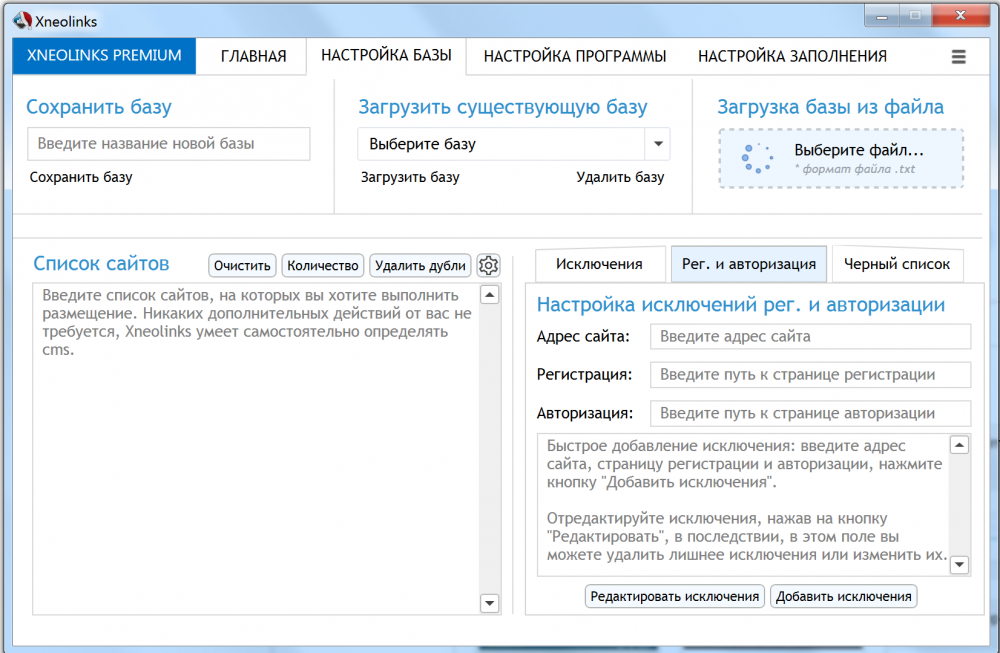Close the Xneolinks window
Screen dimensions: 1000x653
[960, 16]
